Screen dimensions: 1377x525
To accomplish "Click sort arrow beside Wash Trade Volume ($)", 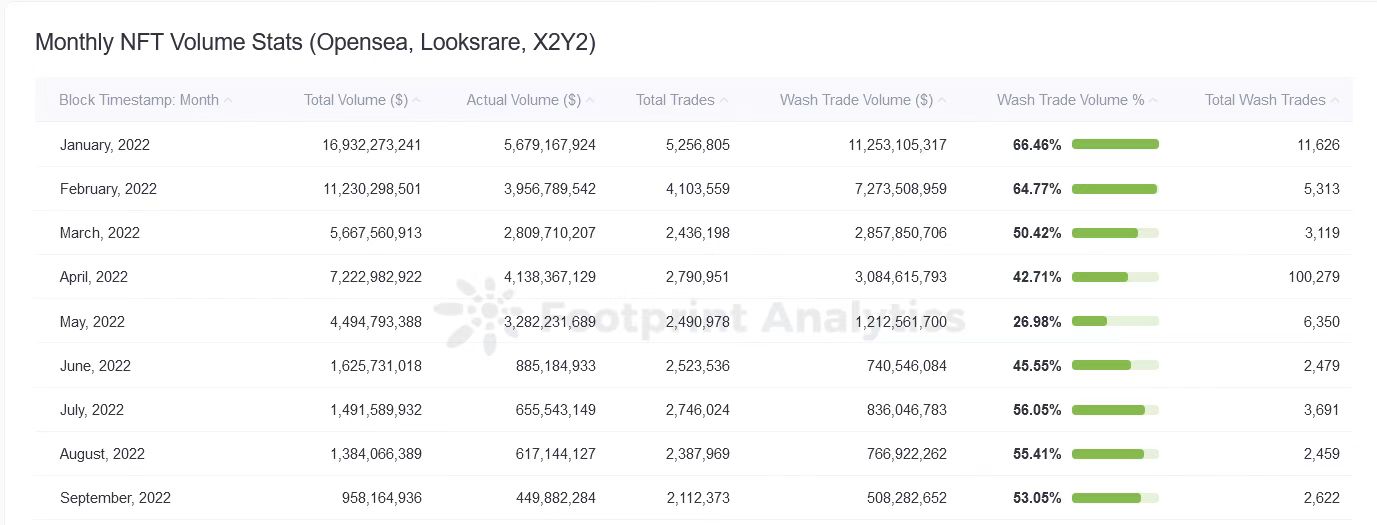I will [x=942, y=101].
